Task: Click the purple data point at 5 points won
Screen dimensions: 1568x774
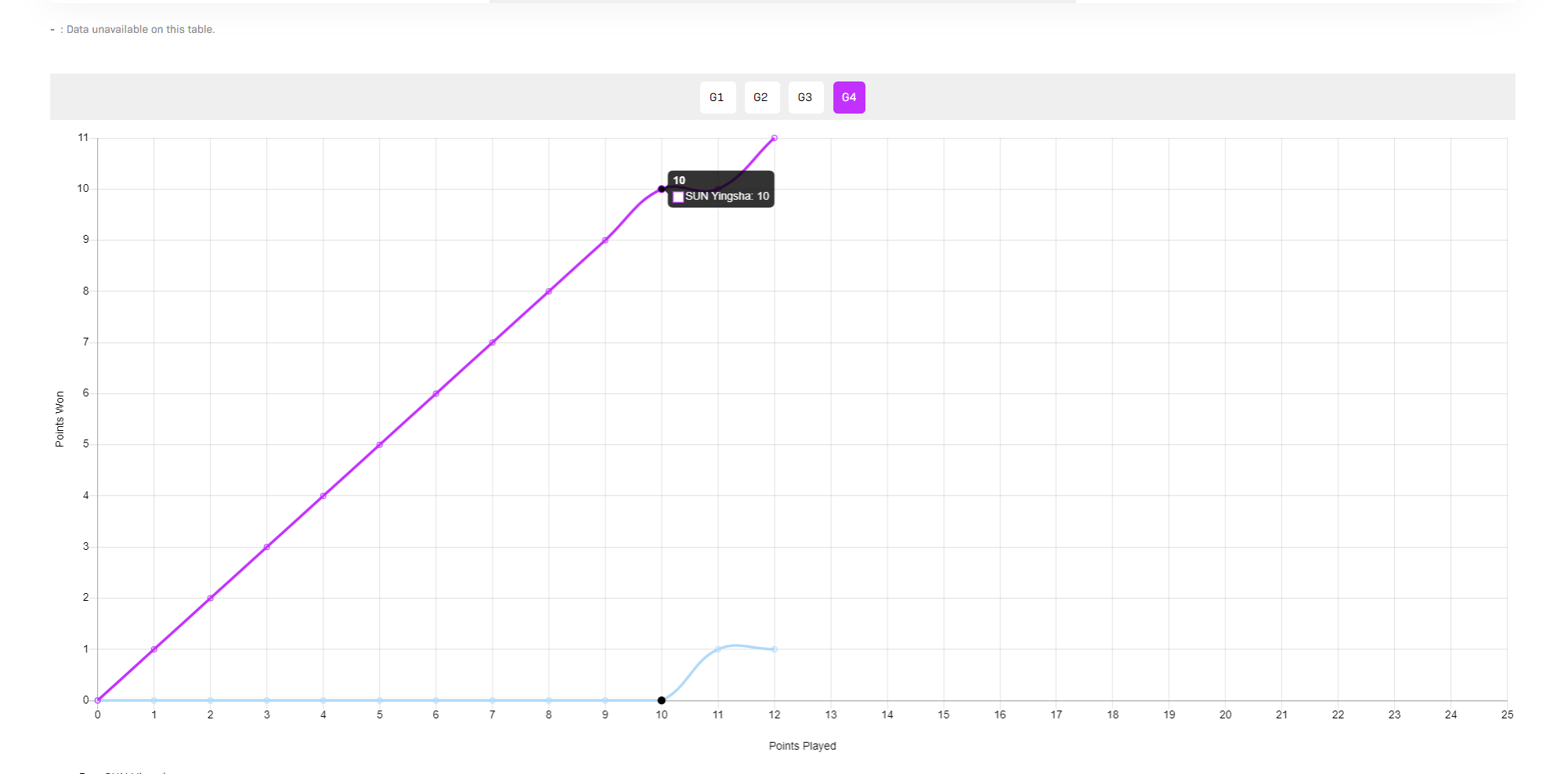Action: click(x=379, y=445)
